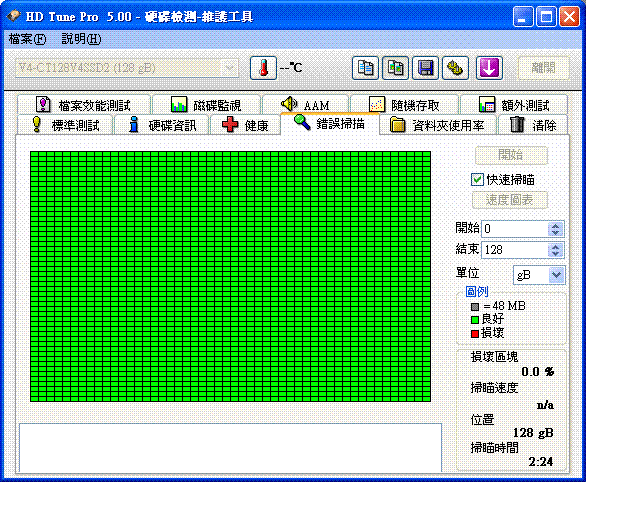Image resolution: width=640 pixels, height=512 pixels.
Task: Click the 結束 end value field
Action: [515, 249]
